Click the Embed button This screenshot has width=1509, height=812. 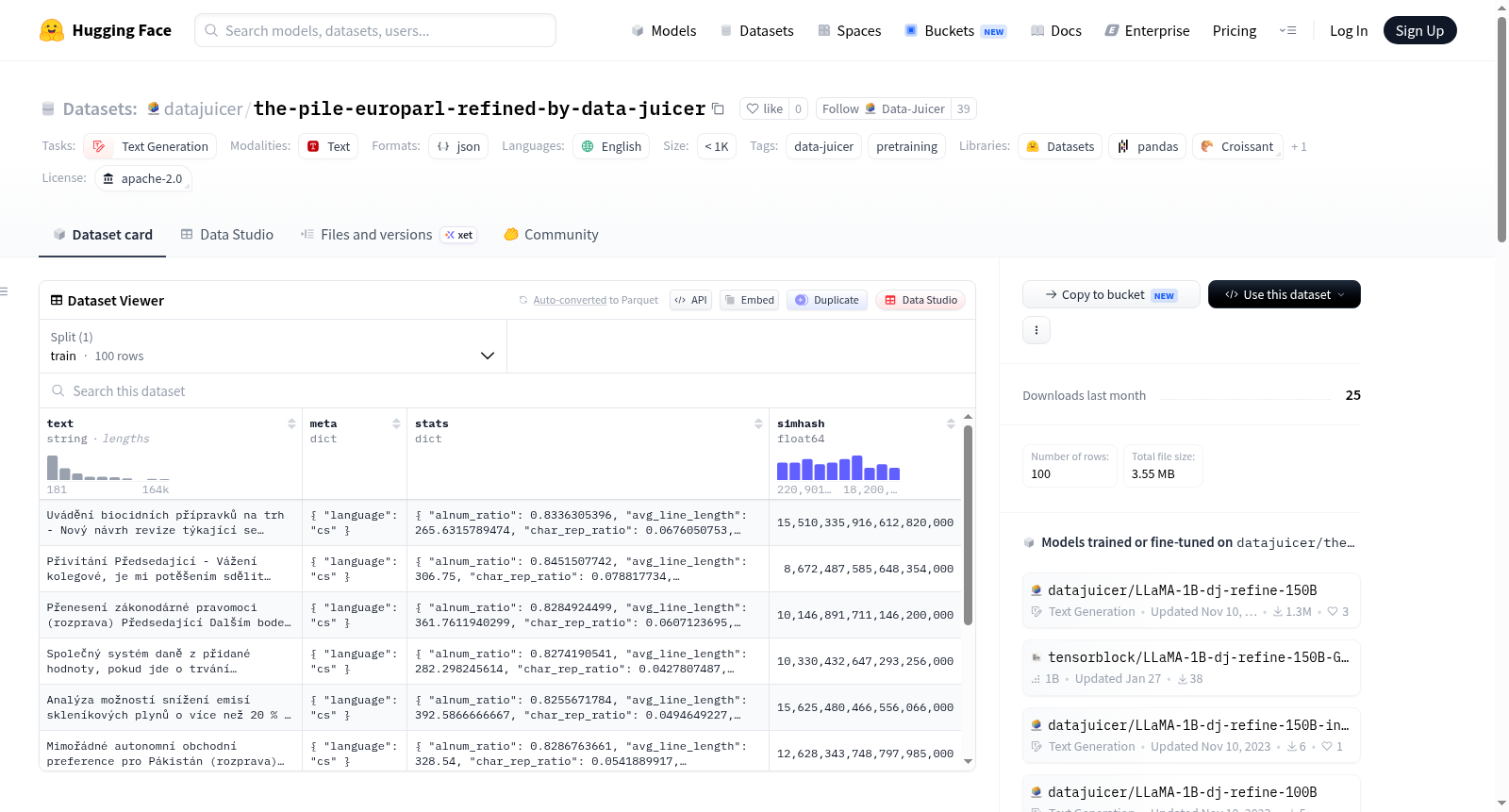click(749, 300)
